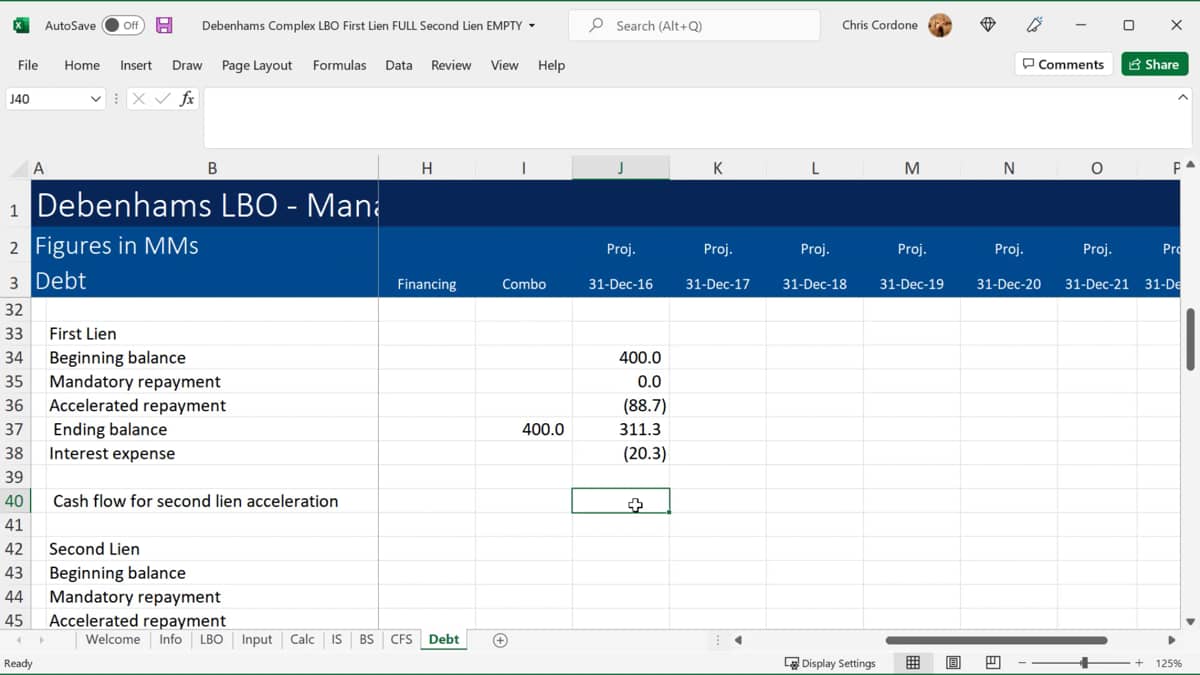Open the Draw ribbon tab
Viewport: 1200px width, 675px height.
tap(187, 65)
